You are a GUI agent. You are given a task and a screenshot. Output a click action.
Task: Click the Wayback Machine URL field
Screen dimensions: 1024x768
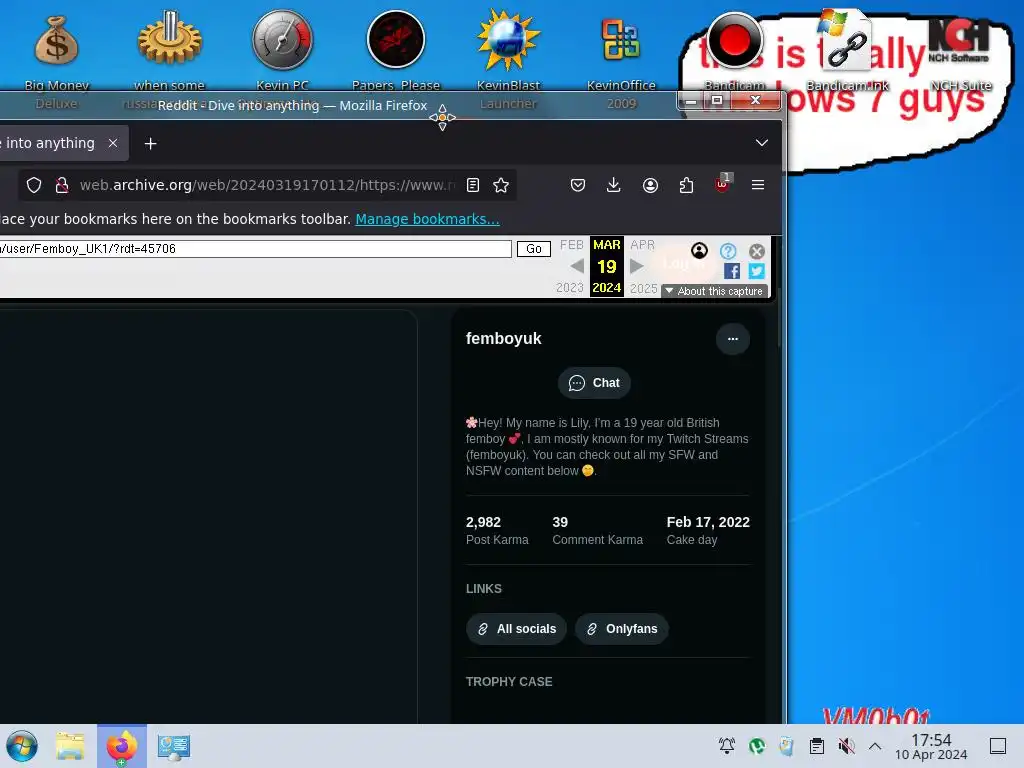[255, 249]
